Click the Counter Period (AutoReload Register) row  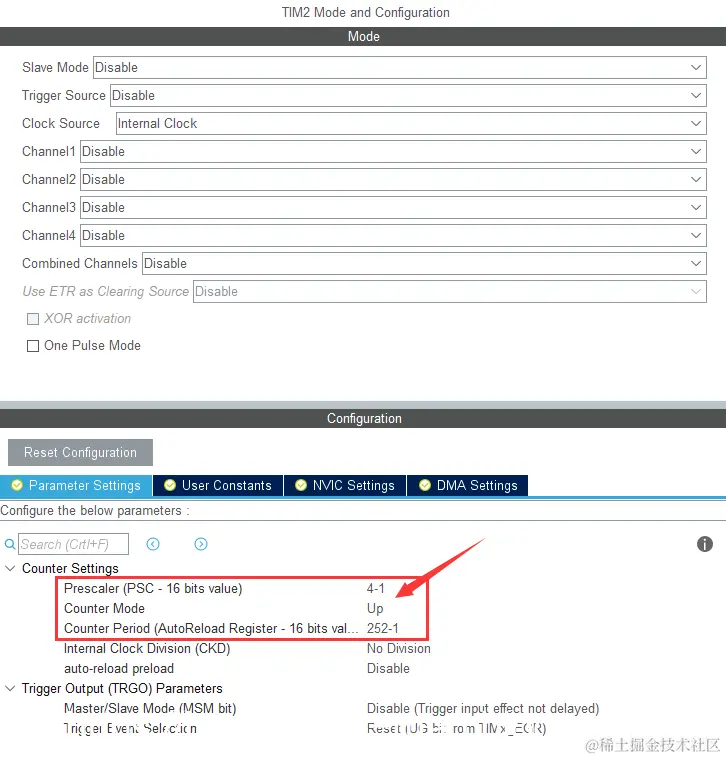(211, 628)
